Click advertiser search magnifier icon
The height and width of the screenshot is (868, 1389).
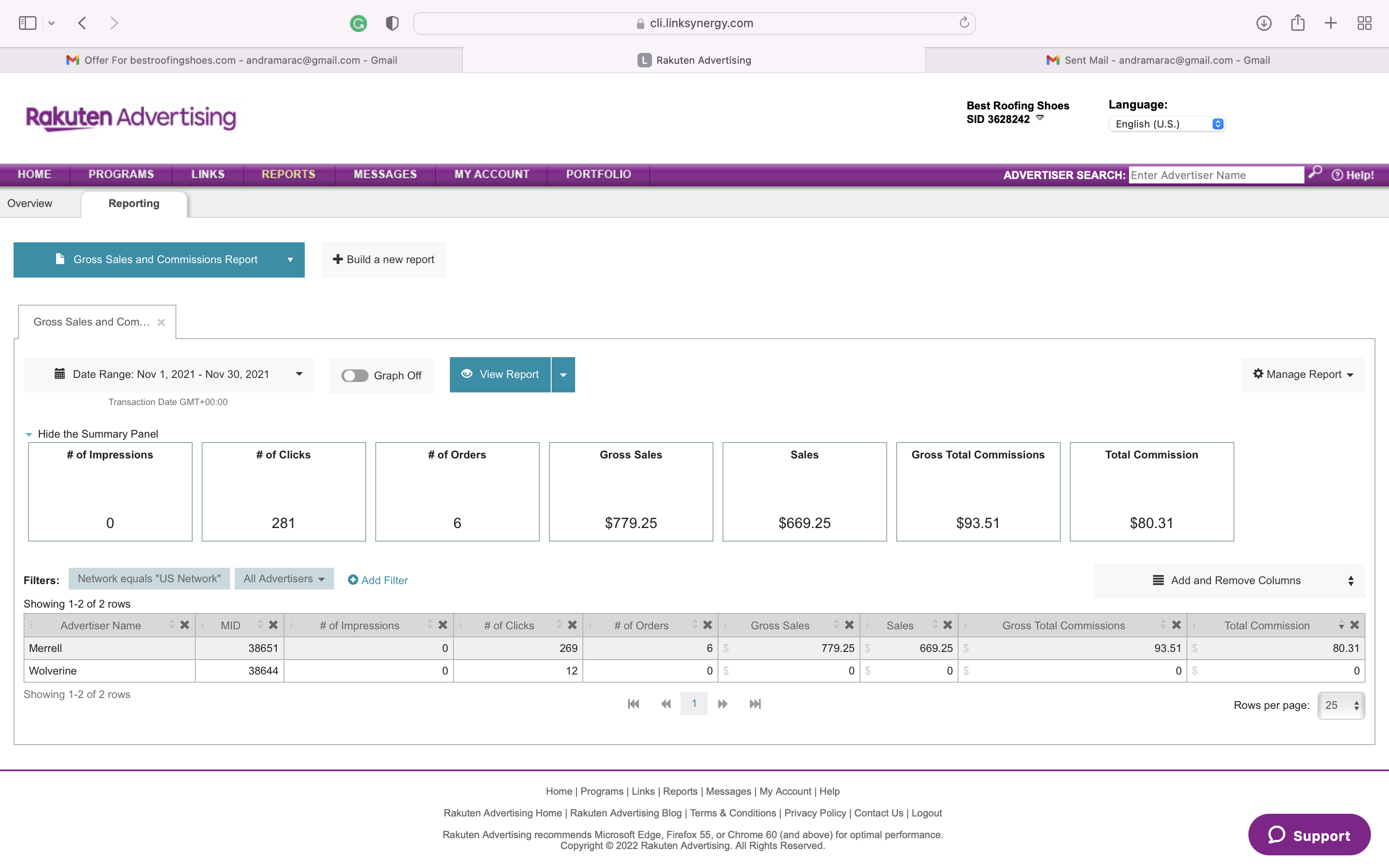click(x=1315, y=173)
